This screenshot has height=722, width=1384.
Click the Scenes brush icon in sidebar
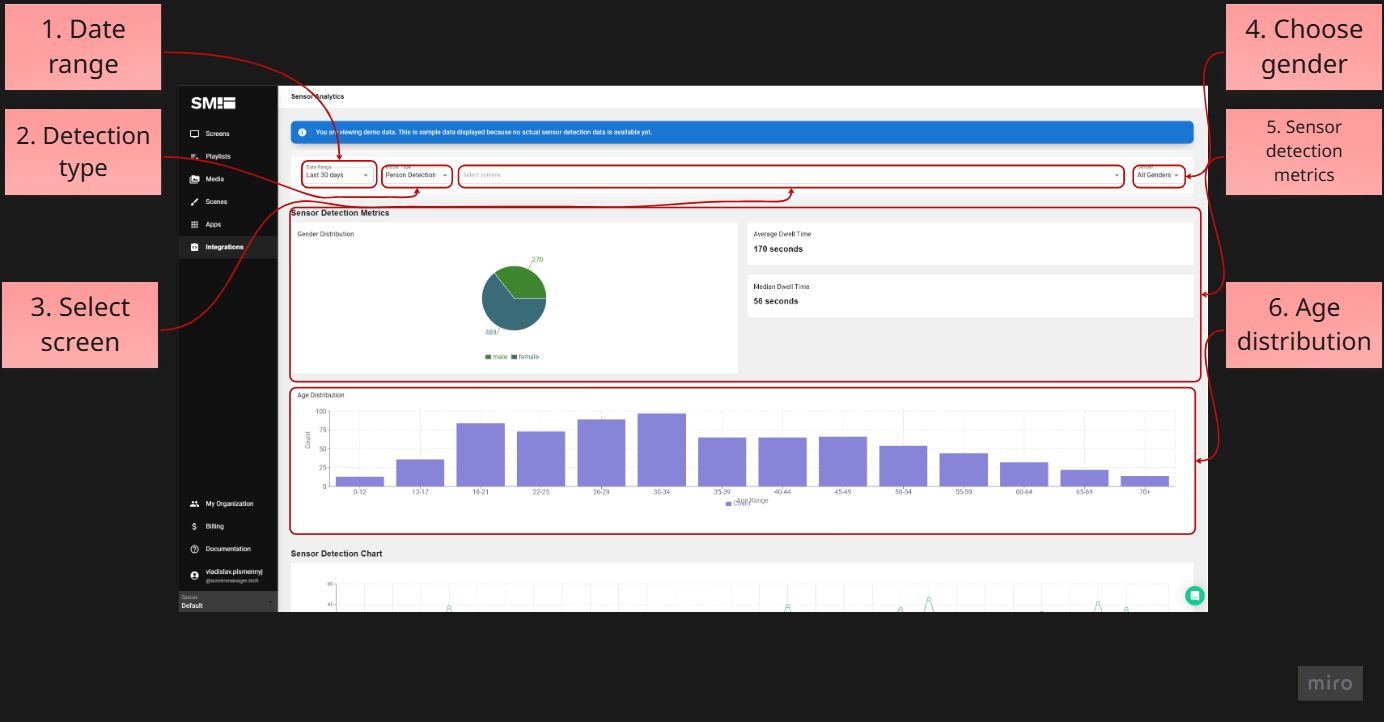[x=194, y=202]
